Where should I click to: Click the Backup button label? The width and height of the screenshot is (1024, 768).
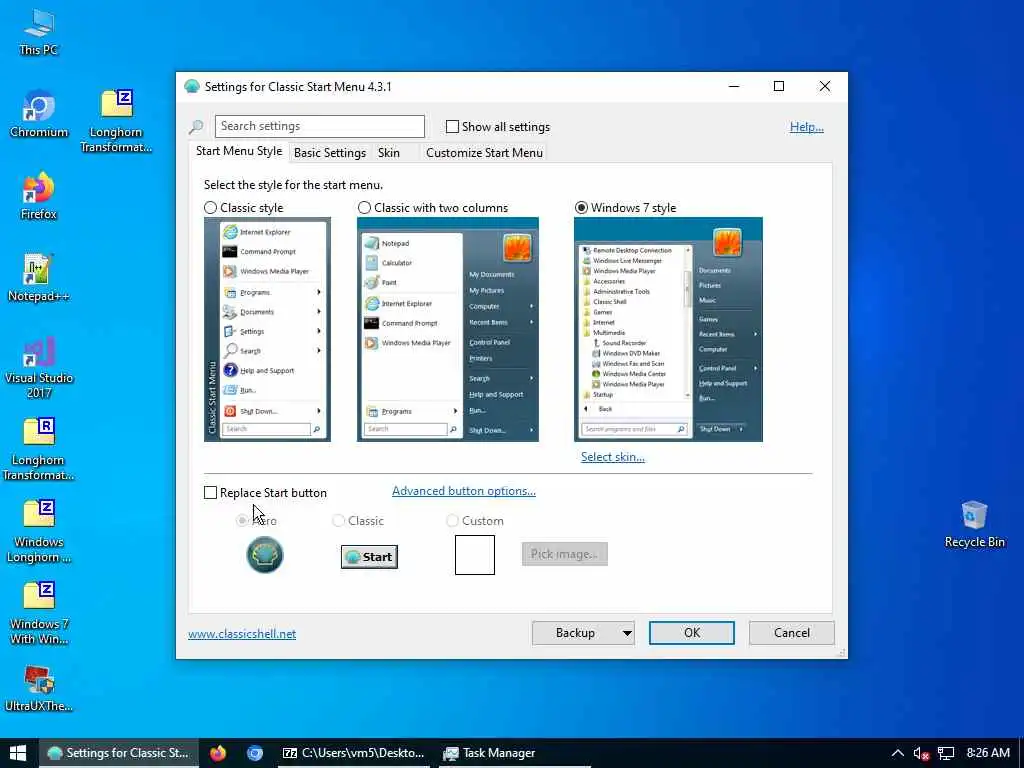(x=575, y=633)
